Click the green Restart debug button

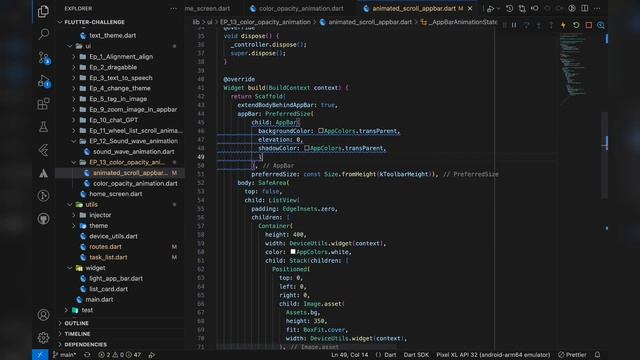coord(576,25)
